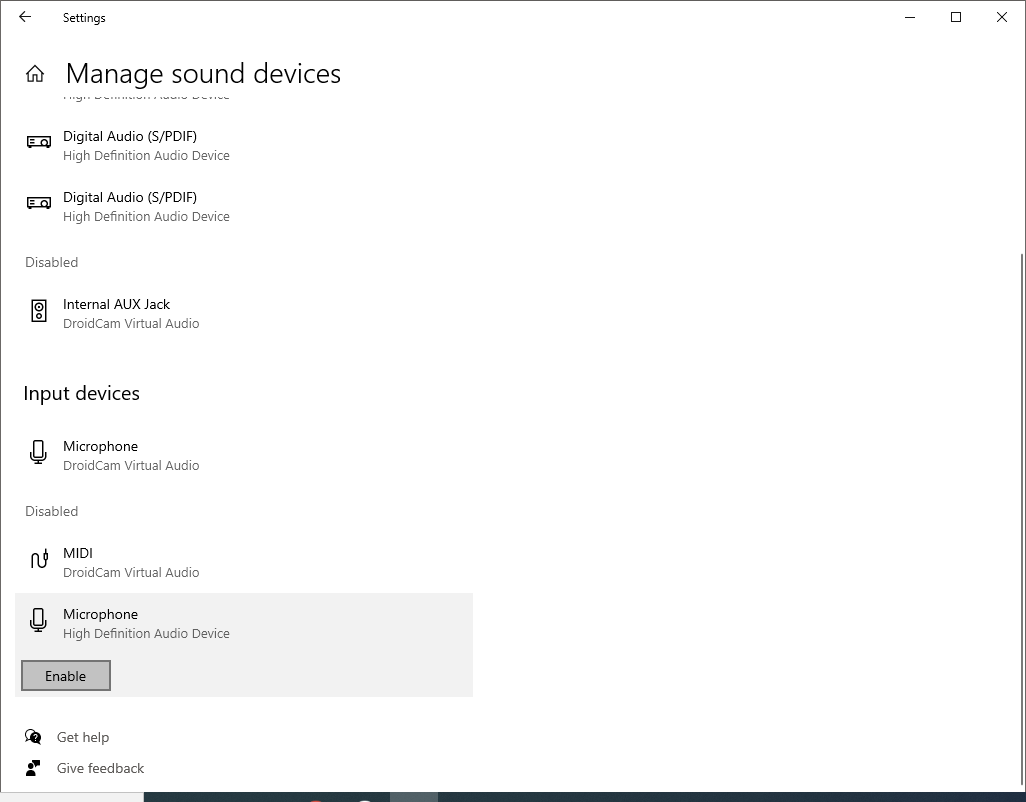Enable the disabled Microphone device
Screen dimensions: 1026x802
[x=65, y=676]
